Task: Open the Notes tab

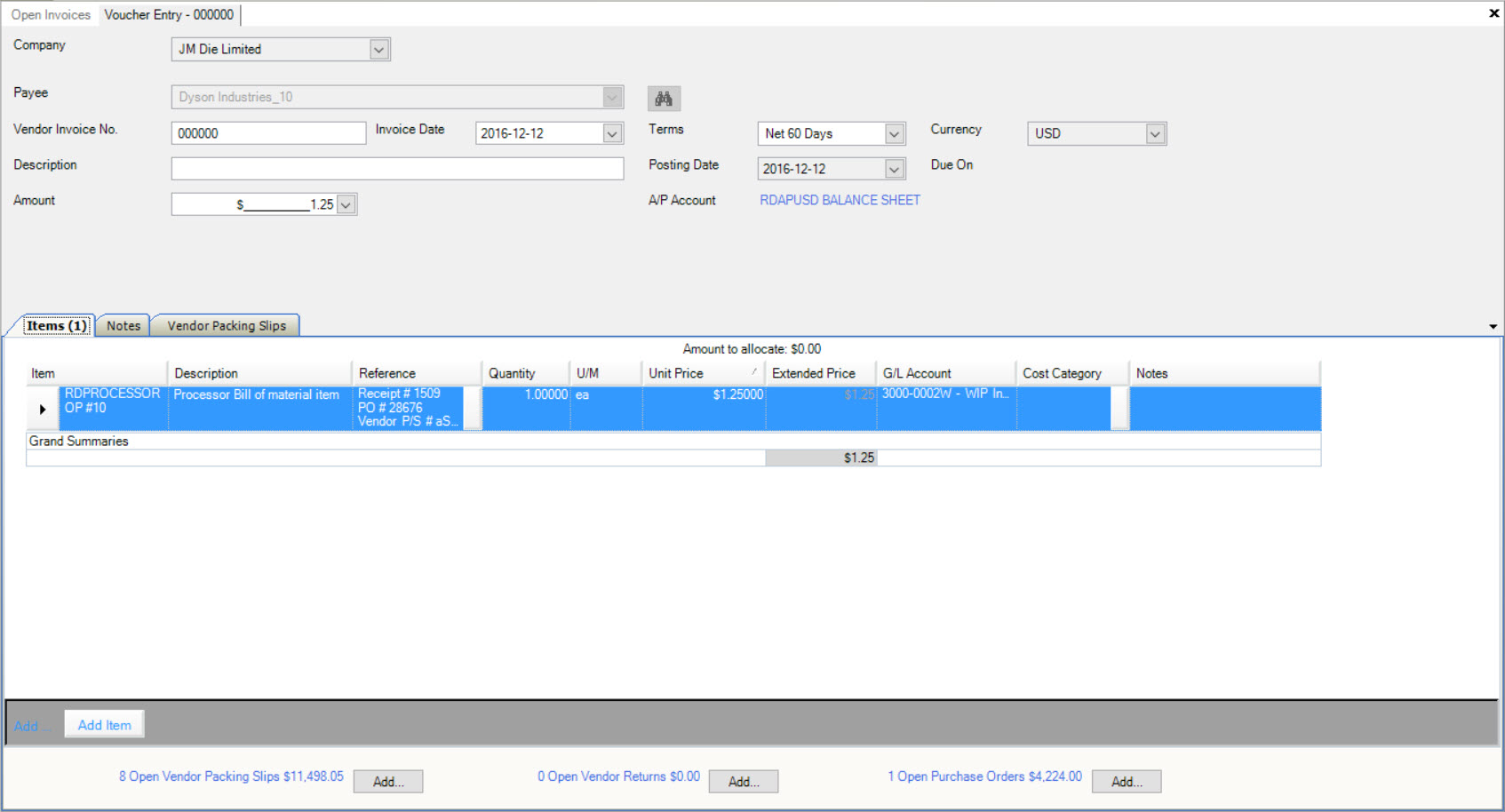Action: coord(123,326)
